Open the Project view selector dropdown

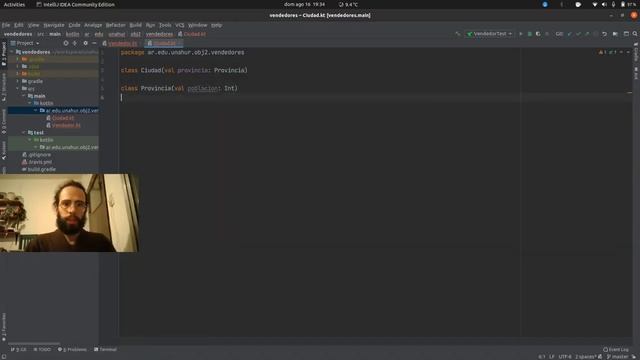pos(25,43)
